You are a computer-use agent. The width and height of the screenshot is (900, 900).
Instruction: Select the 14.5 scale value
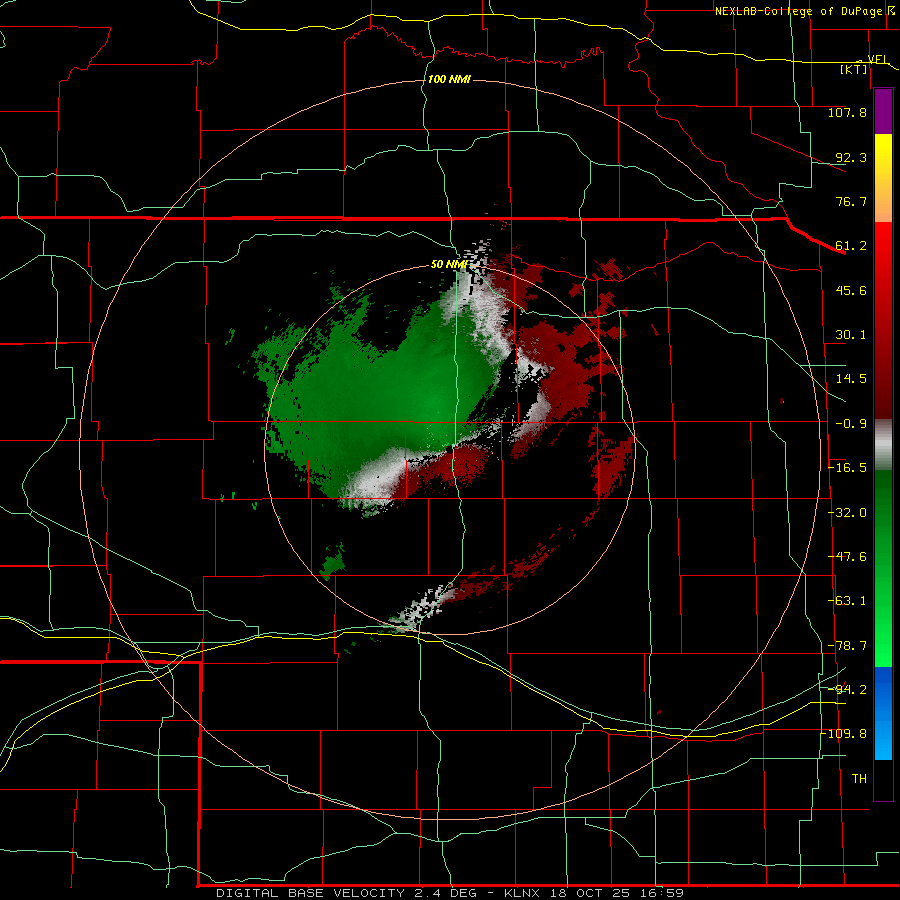(x=851, y=379)
